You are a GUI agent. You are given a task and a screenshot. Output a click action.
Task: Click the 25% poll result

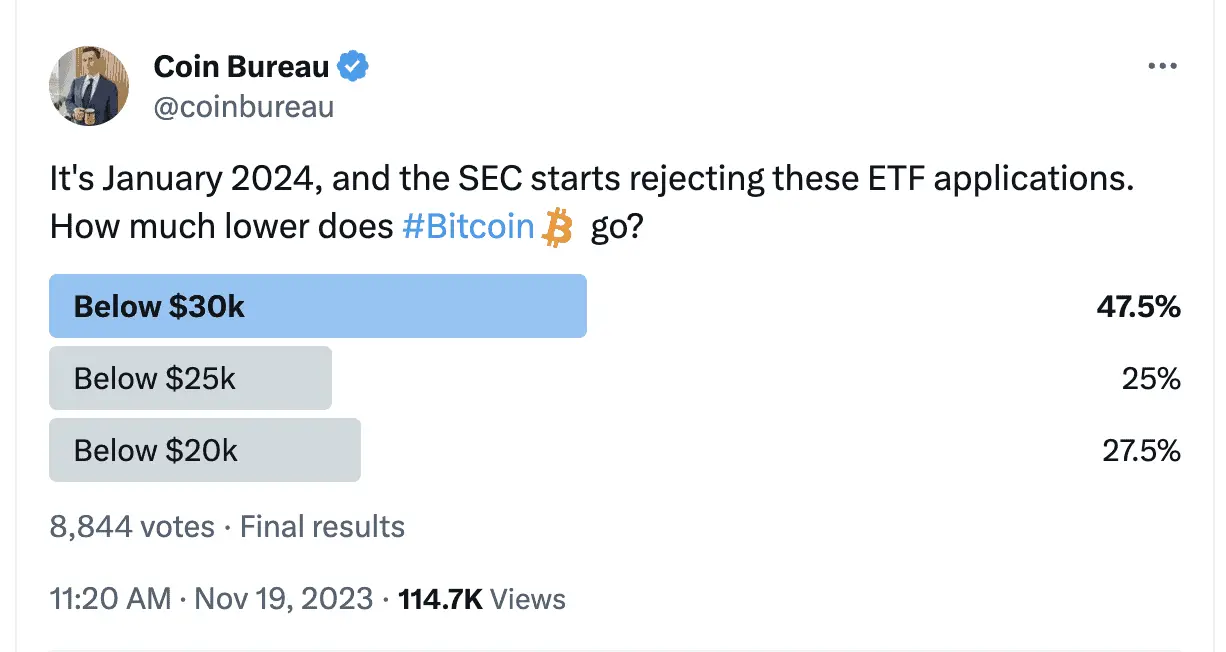(1151, 378)
